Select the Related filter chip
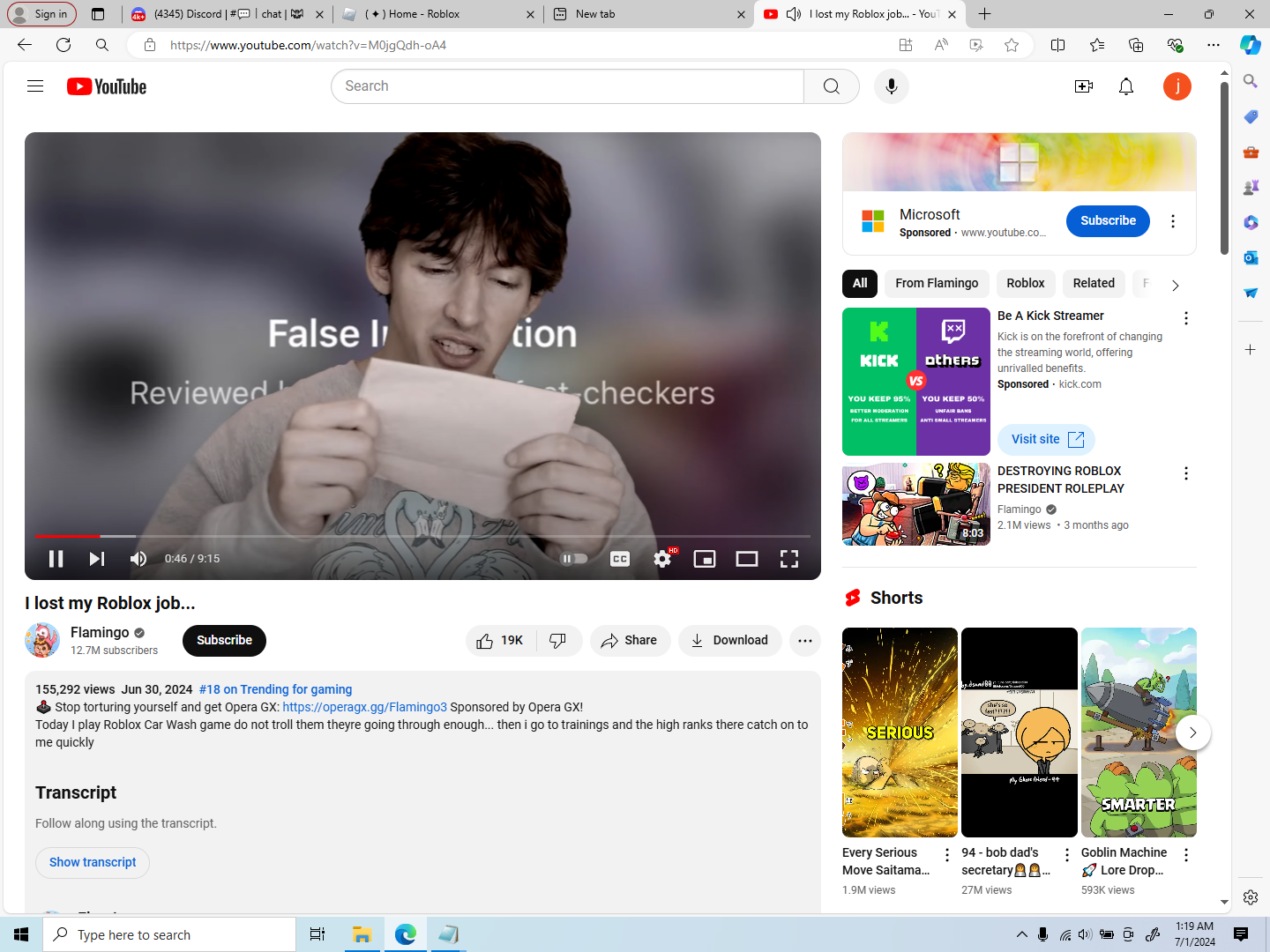 pyautogui.click(x=1094, y=284)
